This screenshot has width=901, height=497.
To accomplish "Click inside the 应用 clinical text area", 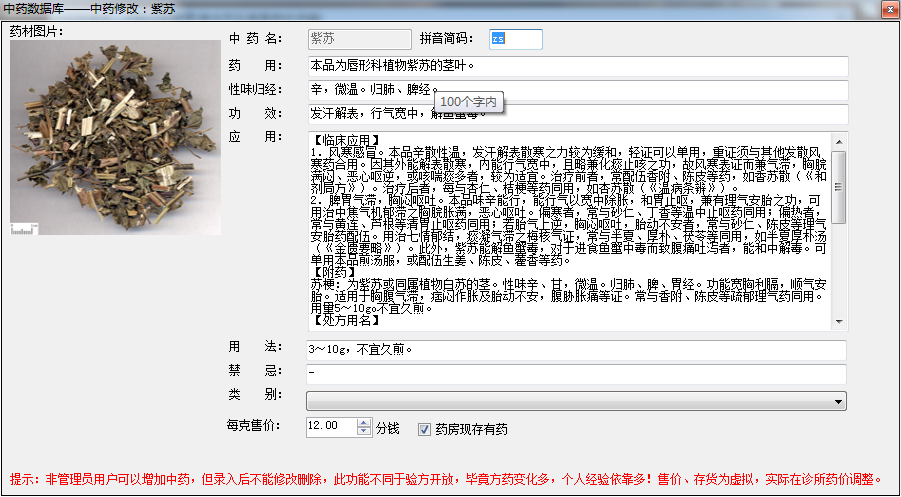I will (x=570, y=230).
